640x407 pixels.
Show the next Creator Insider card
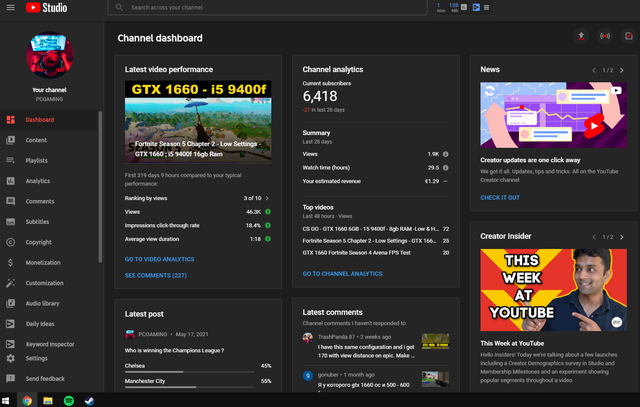622,237
